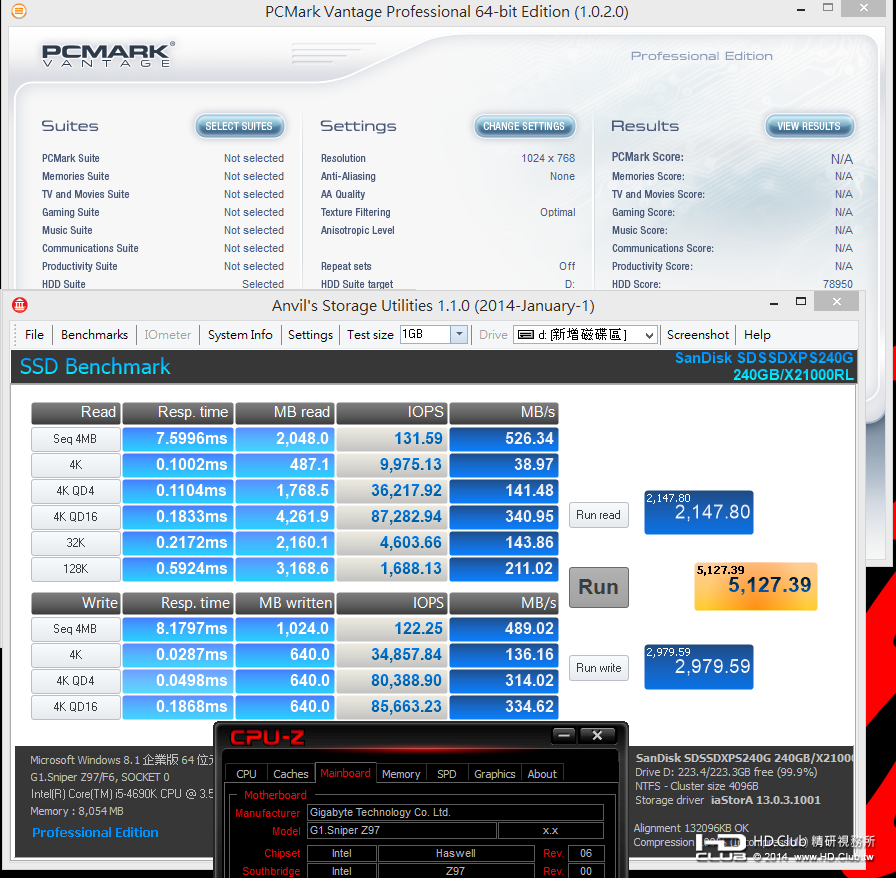Select the Mainboard tab in CPU-Z
Screen dimensions: 896x878
(345, 773)
